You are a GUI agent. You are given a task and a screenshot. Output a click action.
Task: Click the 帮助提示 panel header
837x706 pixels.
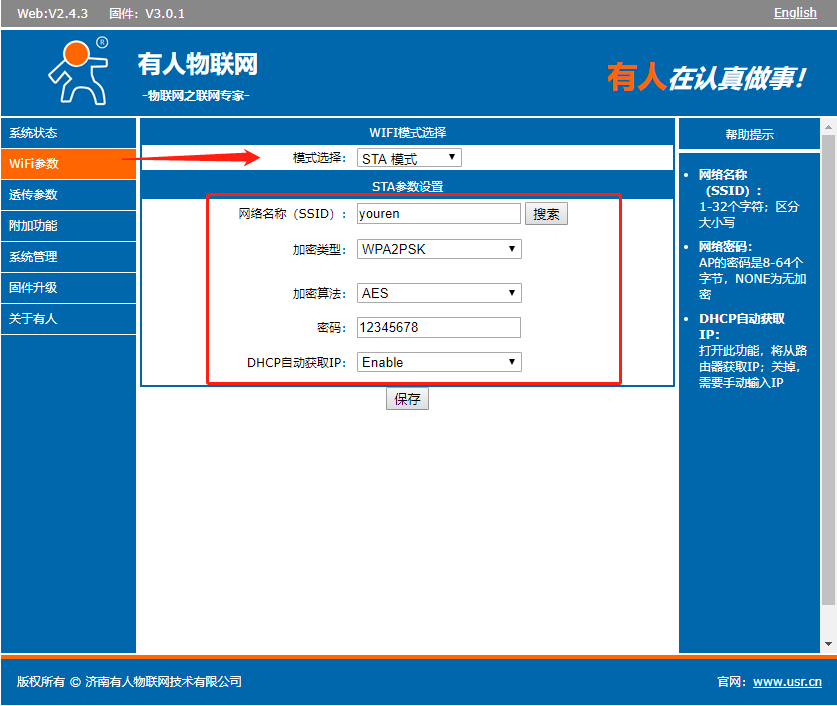click(x=749, y=134)
